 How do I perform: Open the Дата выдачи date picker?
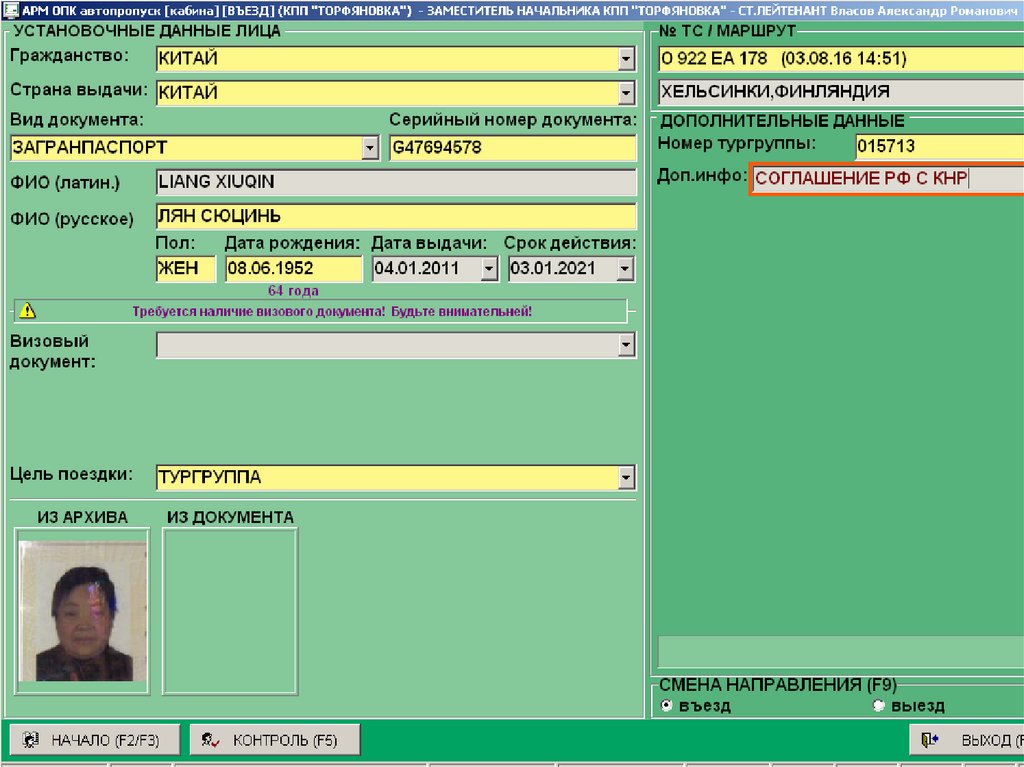click(x=489, y=269)
